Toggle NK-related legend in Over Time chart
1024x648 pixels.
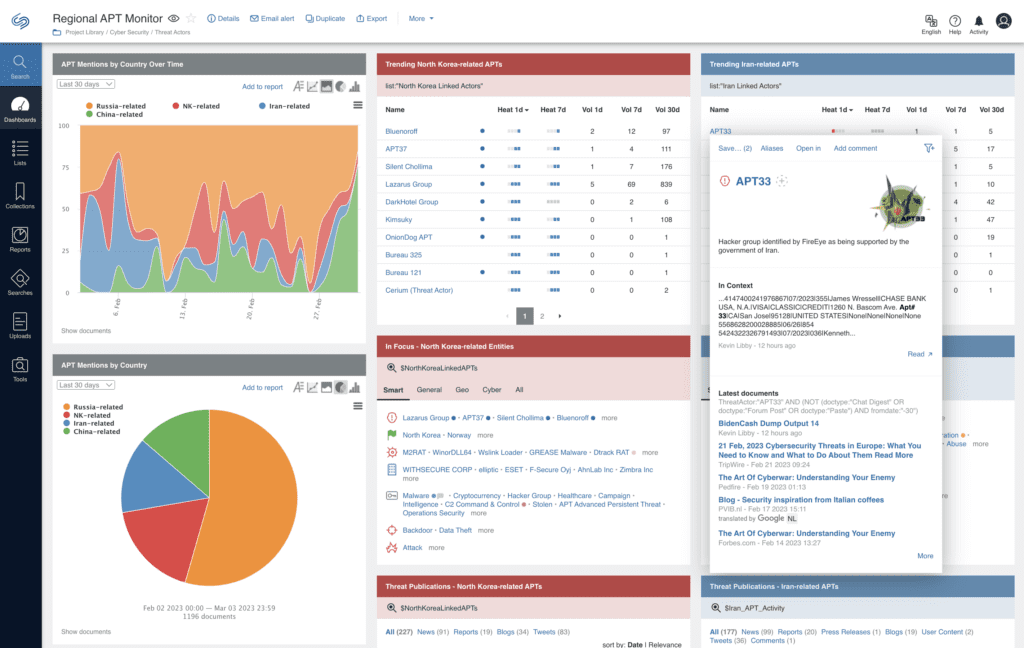pos(197,106)
